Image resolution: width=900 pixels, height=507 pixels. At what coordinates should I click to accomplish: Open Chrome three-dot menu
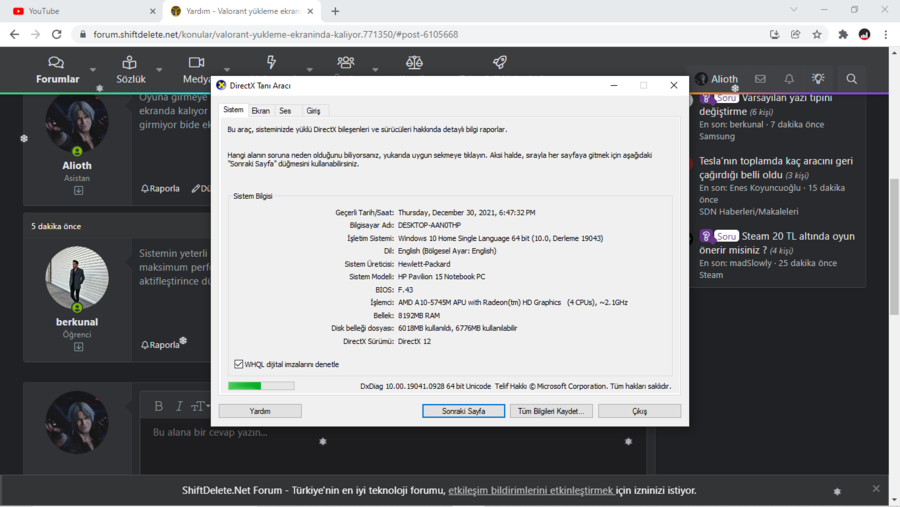pos(886,34)
